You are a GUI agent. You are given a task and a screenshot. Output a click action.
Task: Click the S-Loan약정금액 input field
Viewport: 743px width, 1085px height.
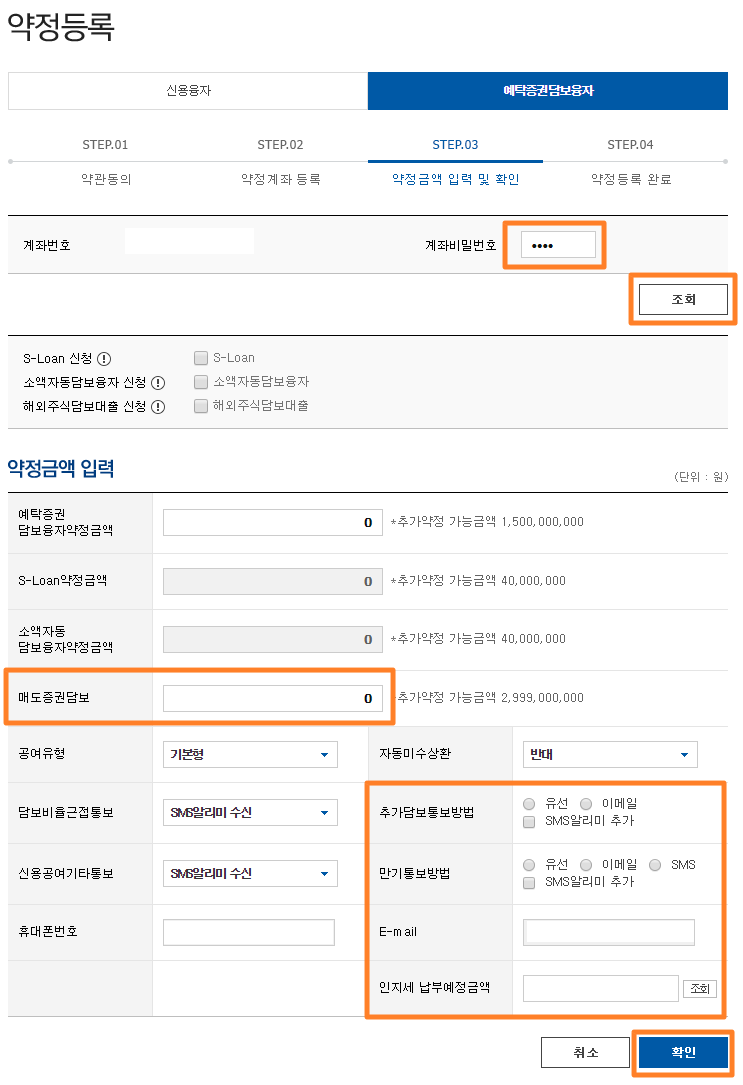[273, 581]
